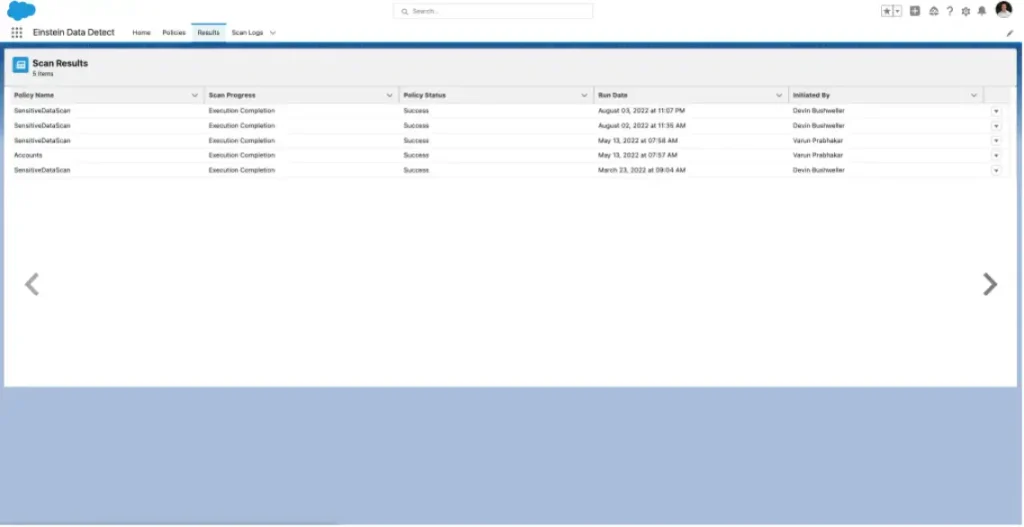
Task: Open the Scan Logs tab
Action: 247,33
